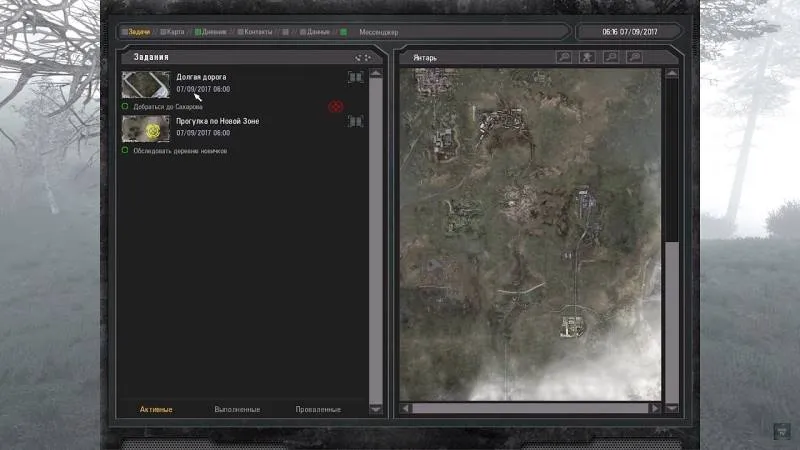Click the book icon beside Прогулка по Новой Зоне
Viewport: 800px width, 450px height.
pos(355,121)
